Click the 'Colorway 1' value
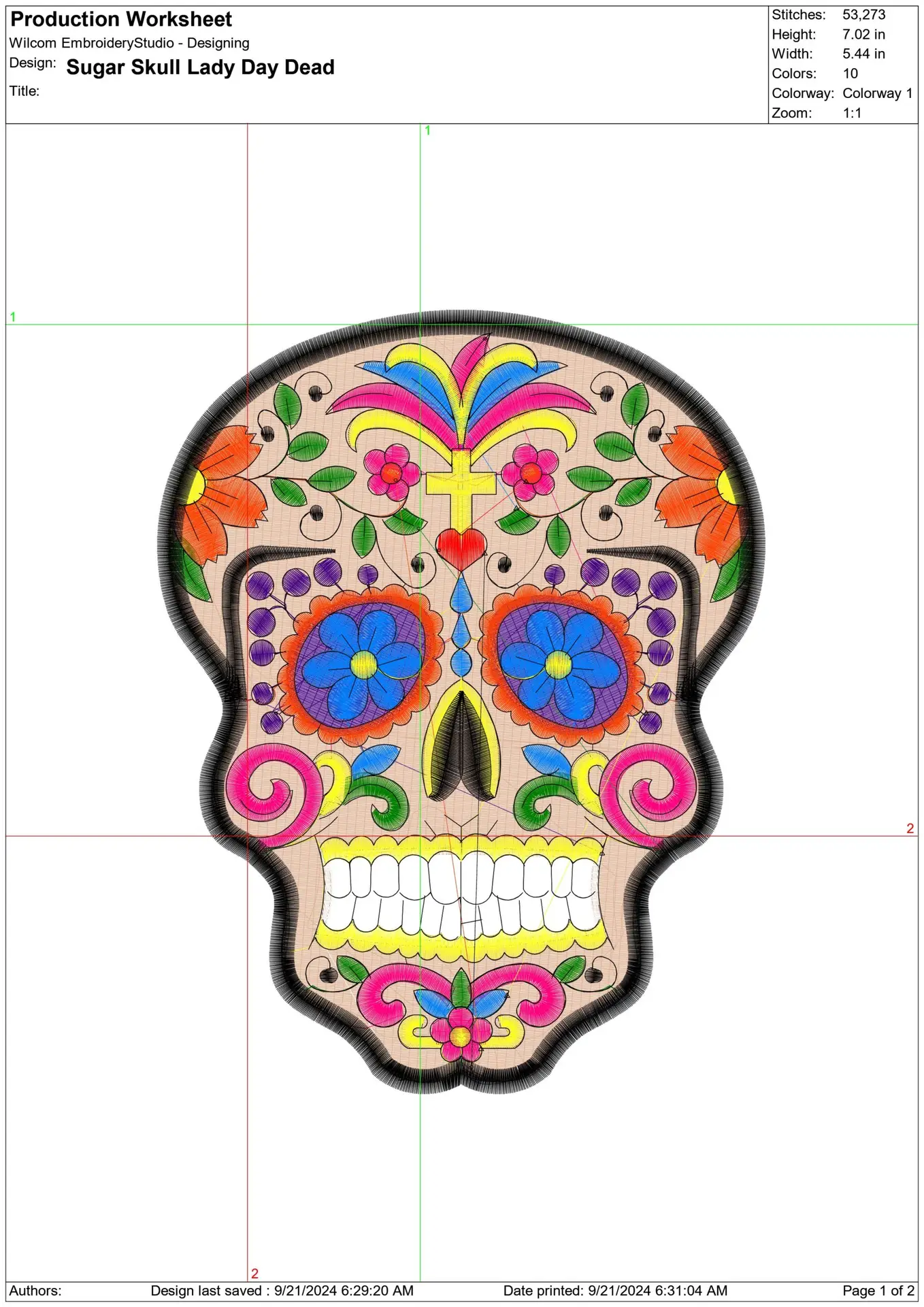This screenshot has width=924, height=1307. tap(878, 93)
